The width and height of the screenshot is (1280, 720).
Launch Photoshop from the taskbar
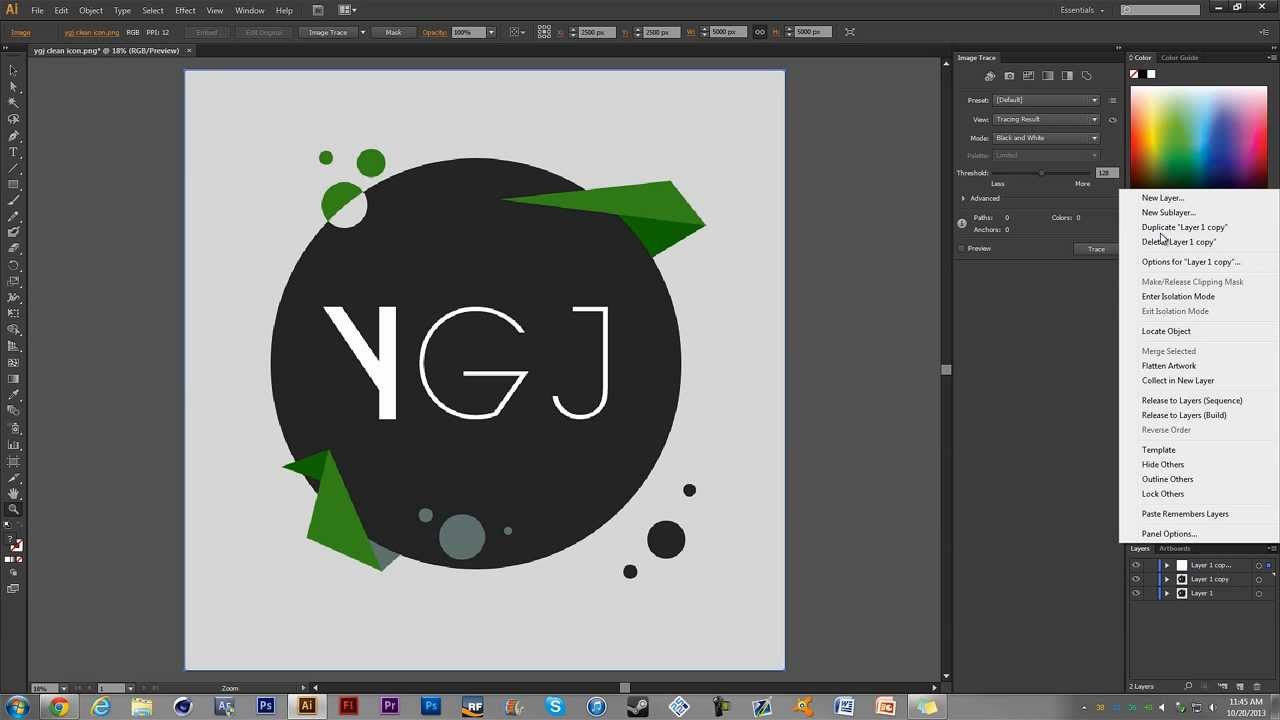[x=265, y=707]
